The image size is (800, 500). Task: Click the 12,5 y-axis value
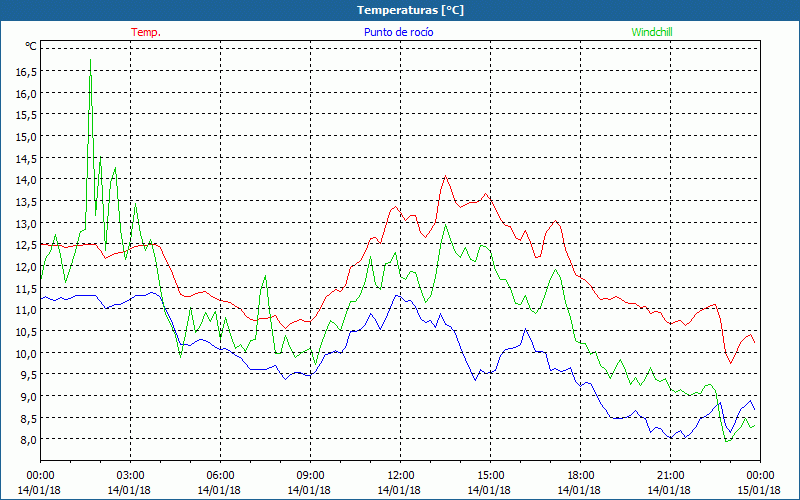tap(27, 245)
